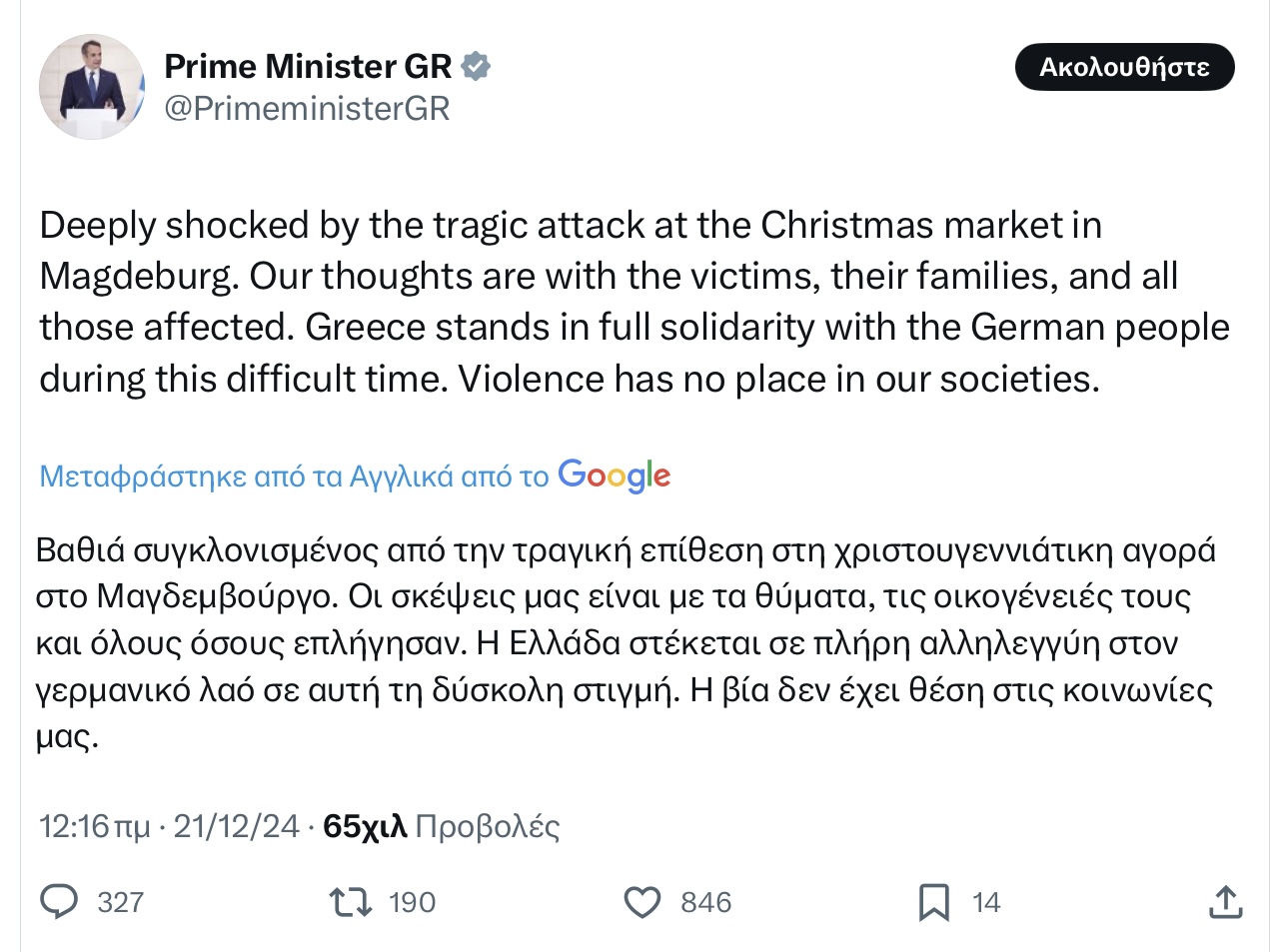The width and height of the screenshot is (1275, 952).
Task: Click the 846 likes count
Action: (x=705, y=903)
